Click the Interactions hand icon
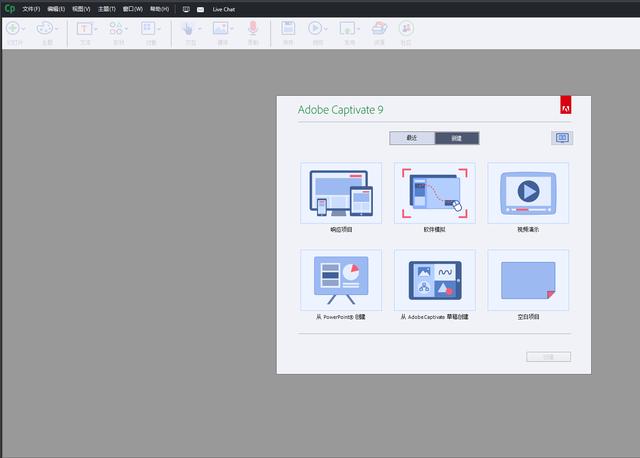 [x=188, y=29]
